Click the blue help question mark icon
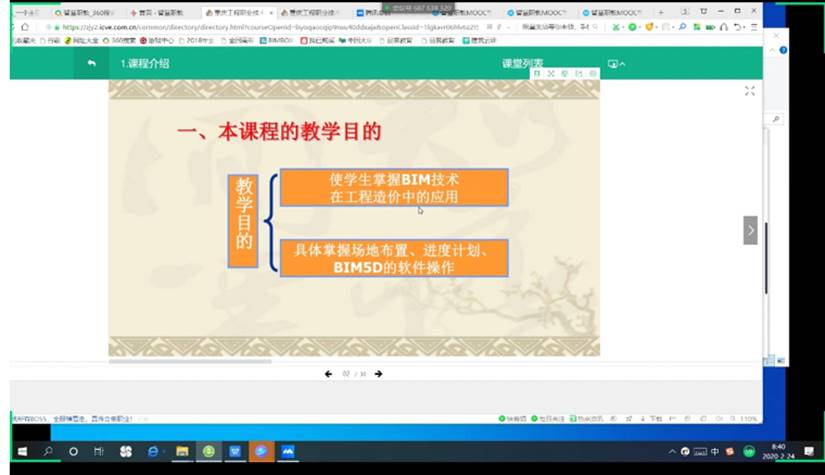Image resolution: width=825 pixels, height=475 pixels. point(783,50)
